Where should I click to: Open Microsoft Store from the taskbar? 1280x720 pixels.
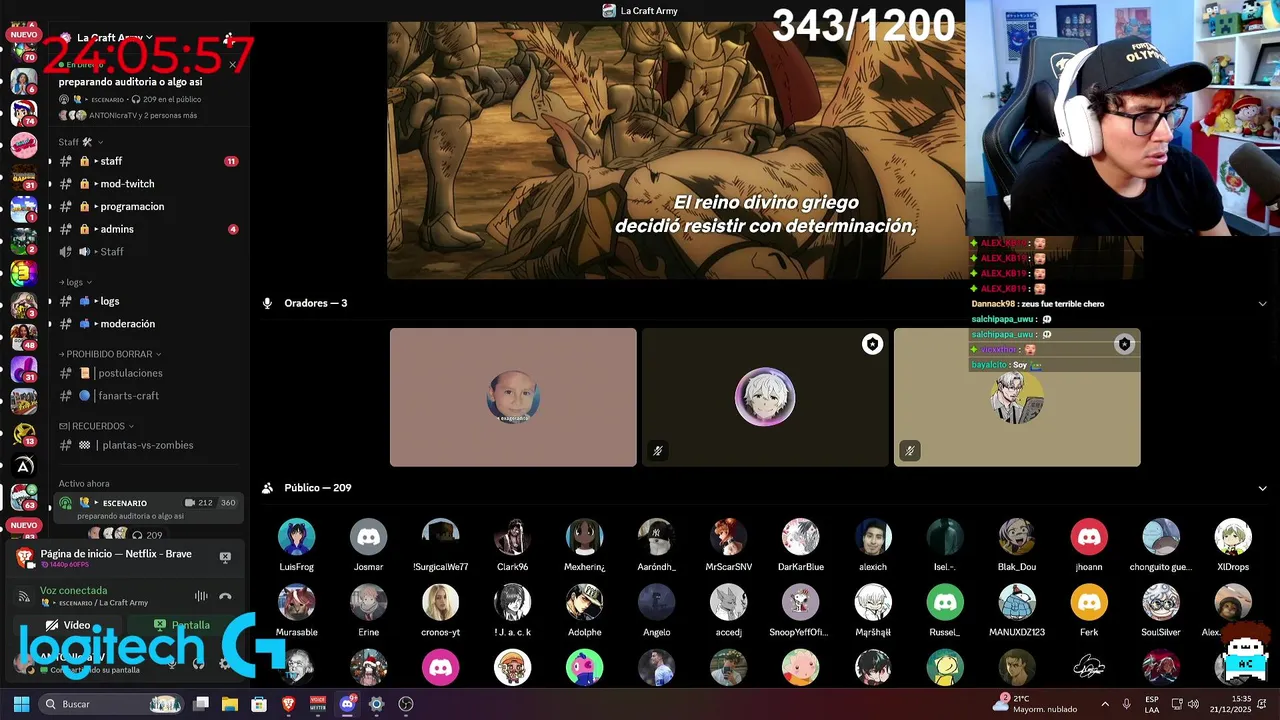pos(259,704)
